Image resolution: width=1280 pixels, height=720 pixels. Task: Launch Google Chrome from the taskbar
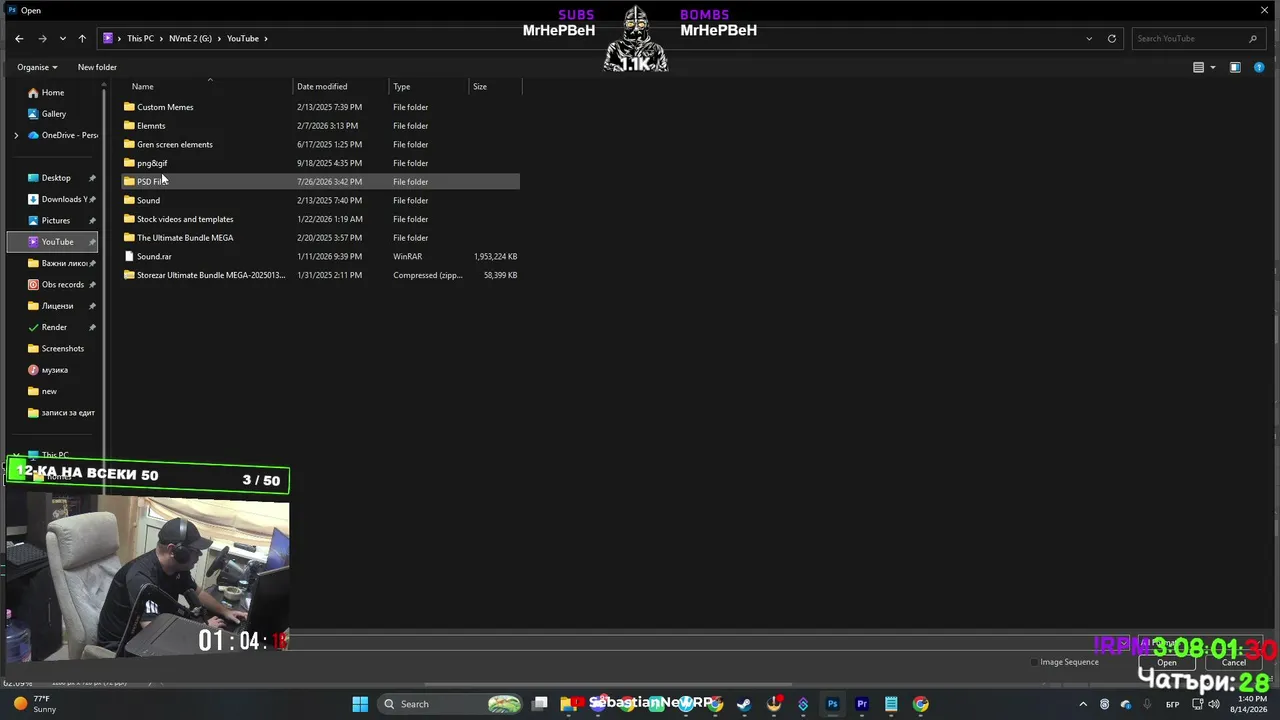click(x=921, y=704)
